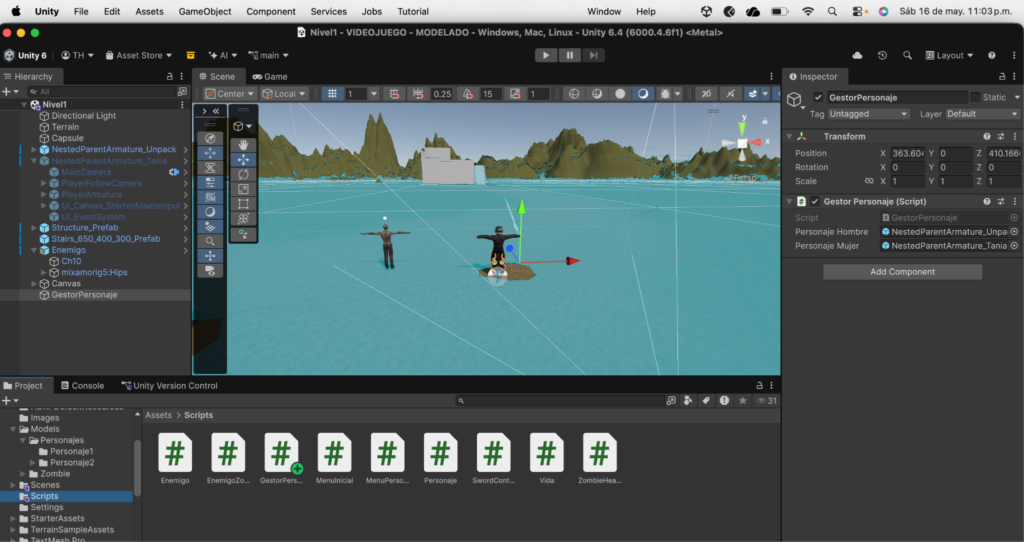
Task: Collapse the Enemigo hierarchy item
Action: tap(34, 250)
